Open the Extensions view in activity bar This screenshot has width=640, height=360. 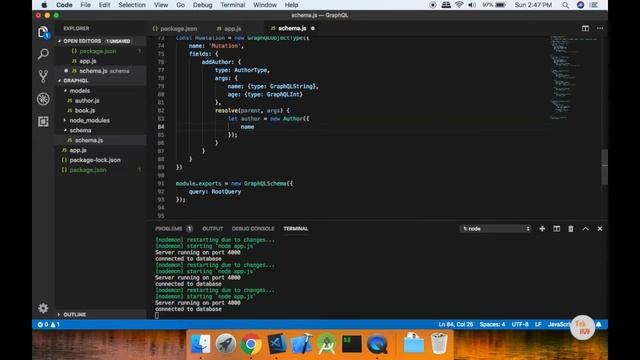point(43,121)
